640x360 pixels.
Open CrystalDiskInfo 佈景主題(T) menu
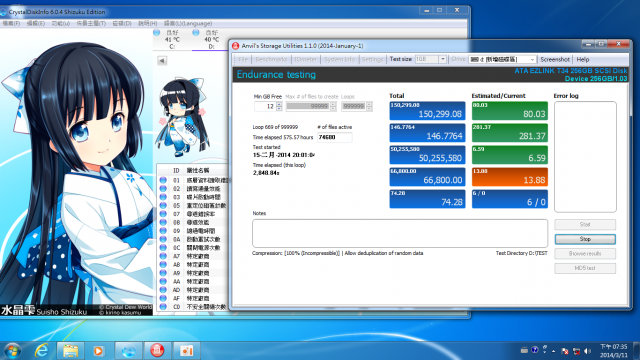point(91,23)
